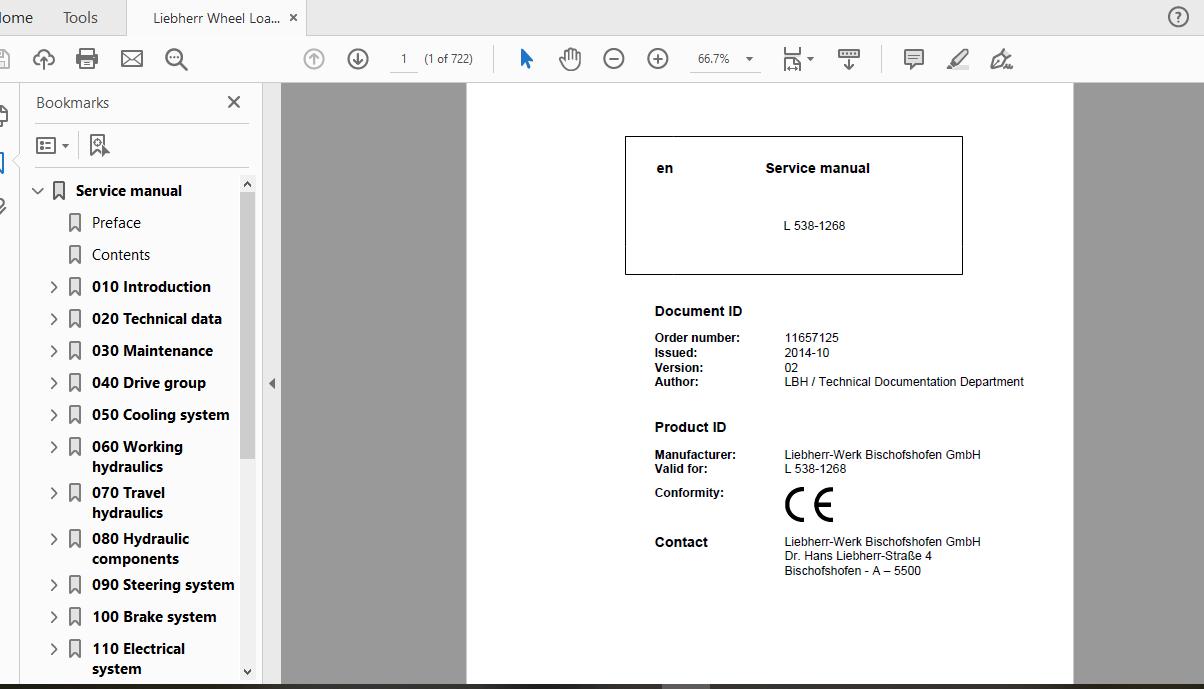The image size is (1204, 689).
Task: Zoom out with minus icon
Action: 614,59
